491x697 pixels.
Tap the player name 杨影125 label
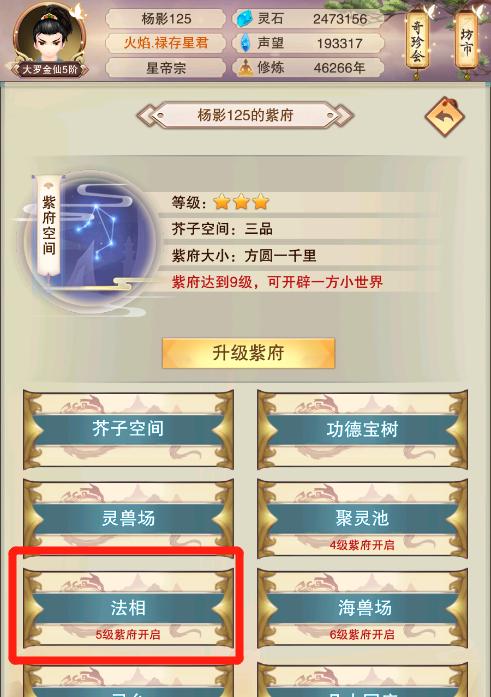[166, 19]
